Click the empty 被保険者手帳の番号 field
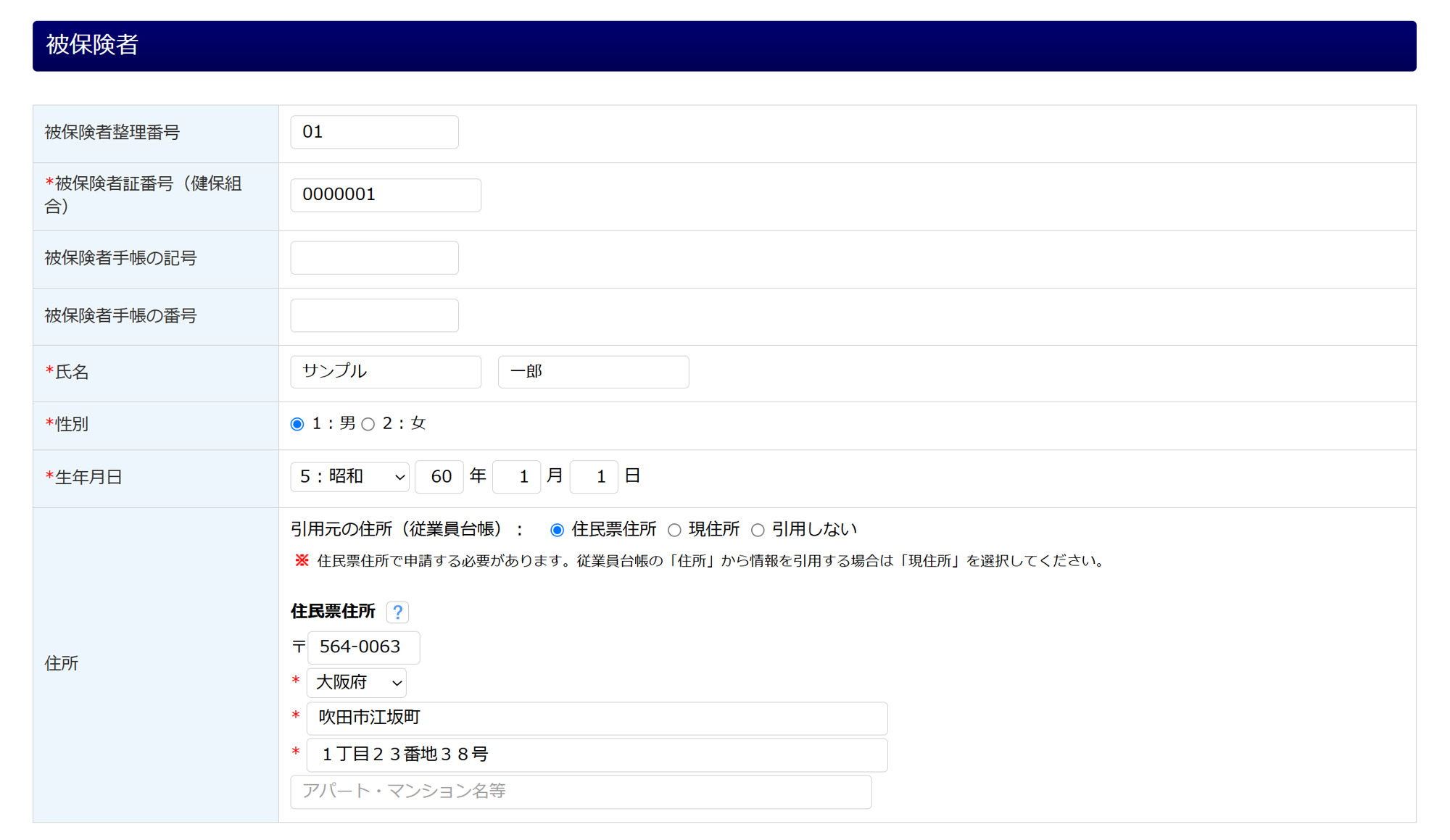 (374, 316)
